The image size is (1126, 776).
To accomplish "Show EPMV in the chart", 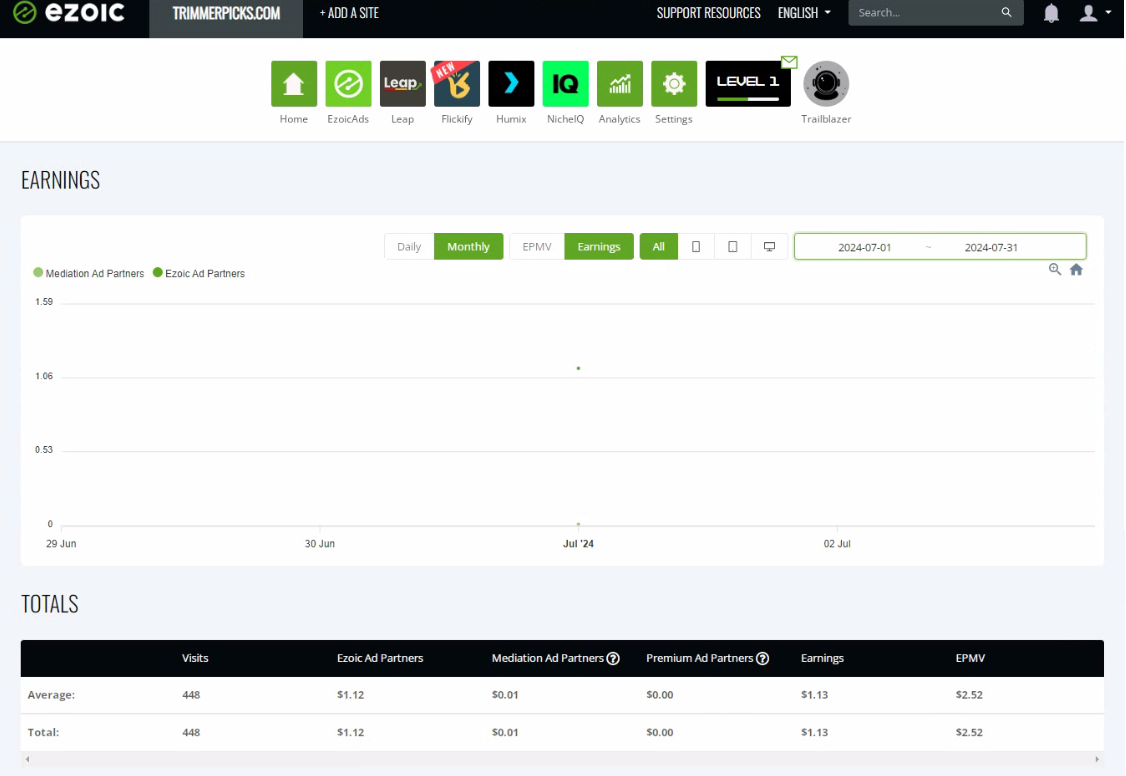I will click(x=537, y=247).
